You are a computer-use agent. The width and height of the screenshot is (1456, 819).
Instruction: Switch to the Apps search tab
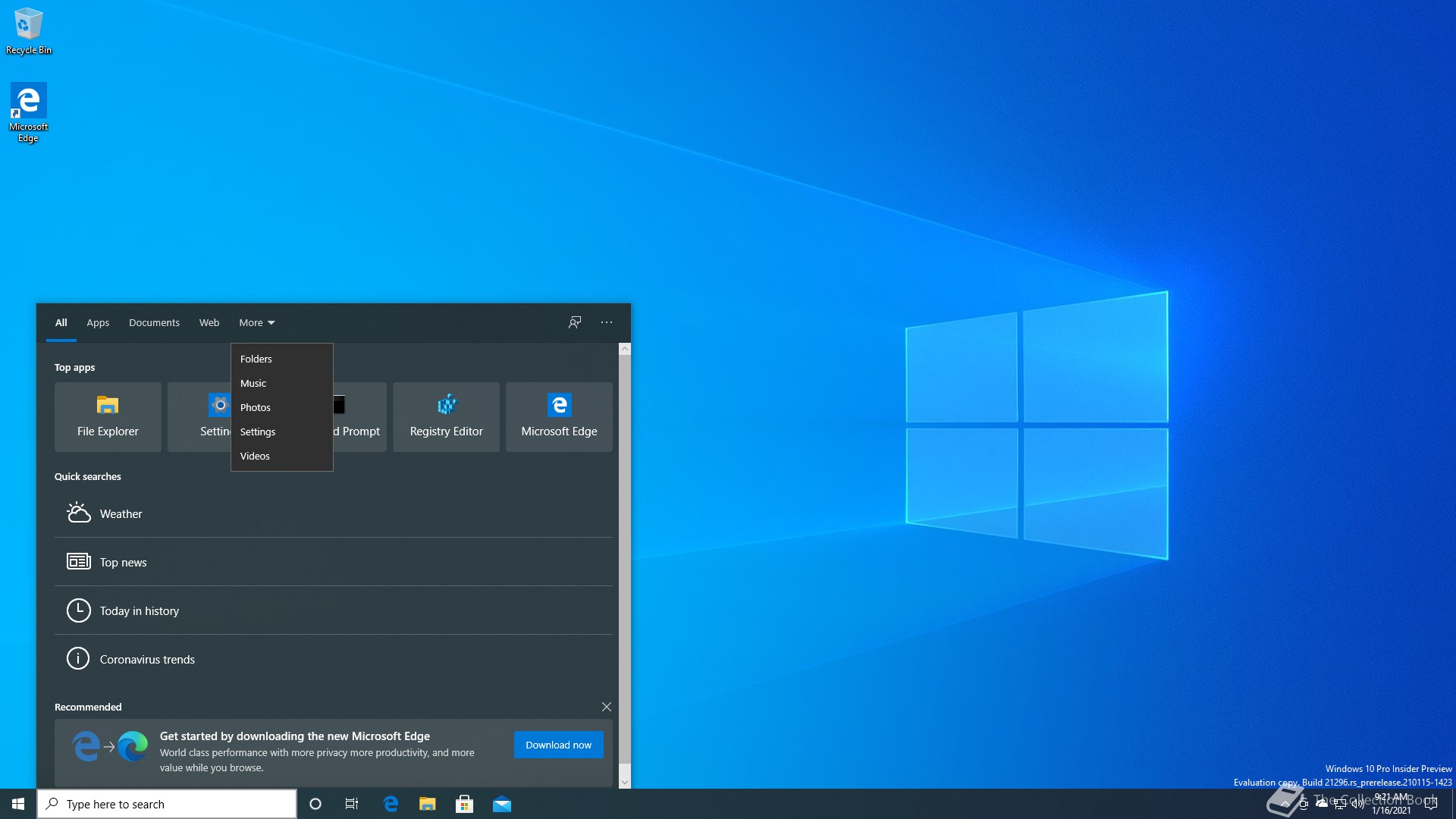[x=98, y=322]
